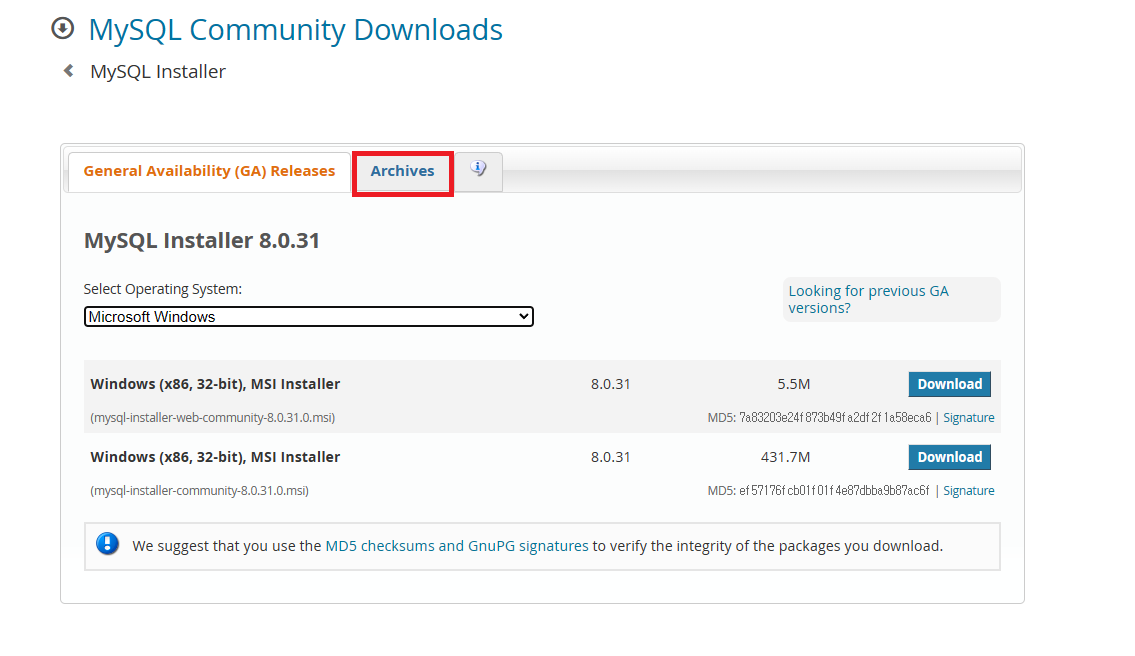Click the 8.0.31 version in the 5.5M row
Viewport: 1135px width, 656px height.
click(x=610, y=384)
